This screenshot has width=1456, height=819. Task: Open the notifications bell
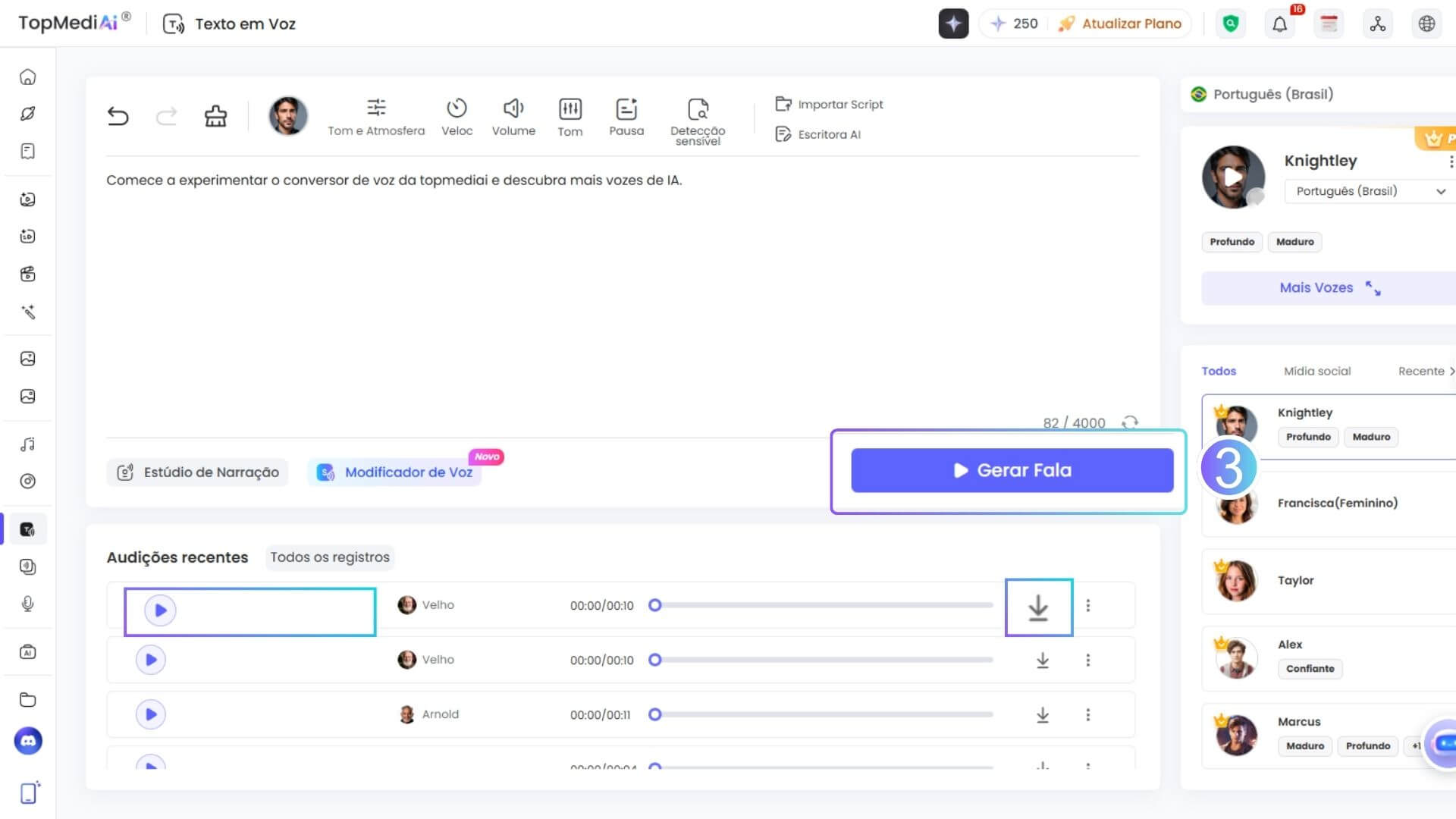pyautogui.click(x=1279, y=24)
